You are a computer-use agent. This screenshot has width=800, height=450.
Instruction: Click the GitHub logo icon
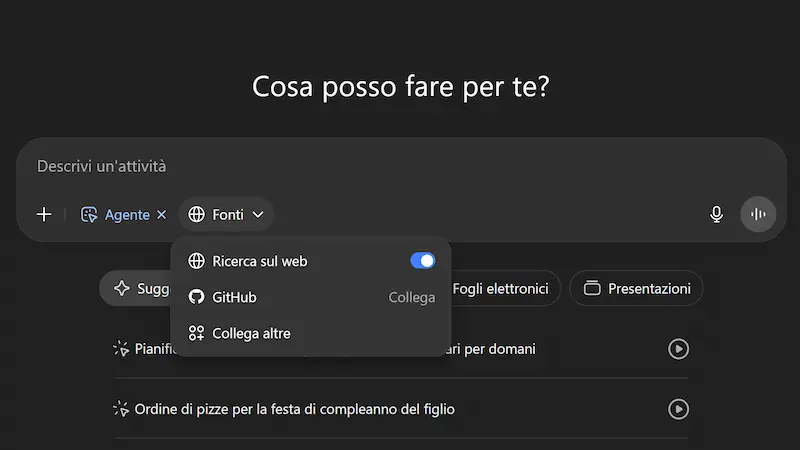tap(196, 297)
